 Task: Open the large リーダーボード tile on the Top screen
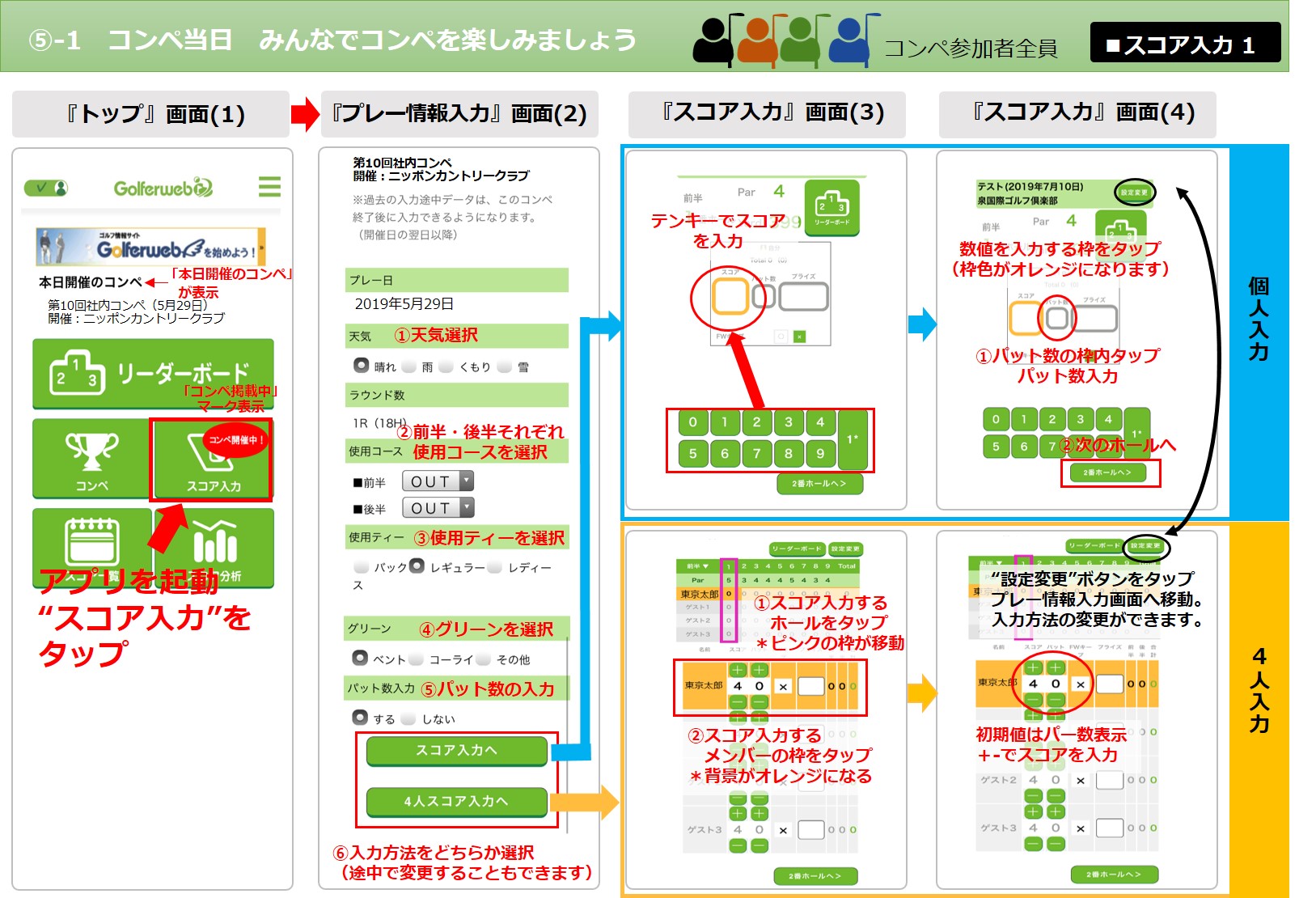pos(153,375)
